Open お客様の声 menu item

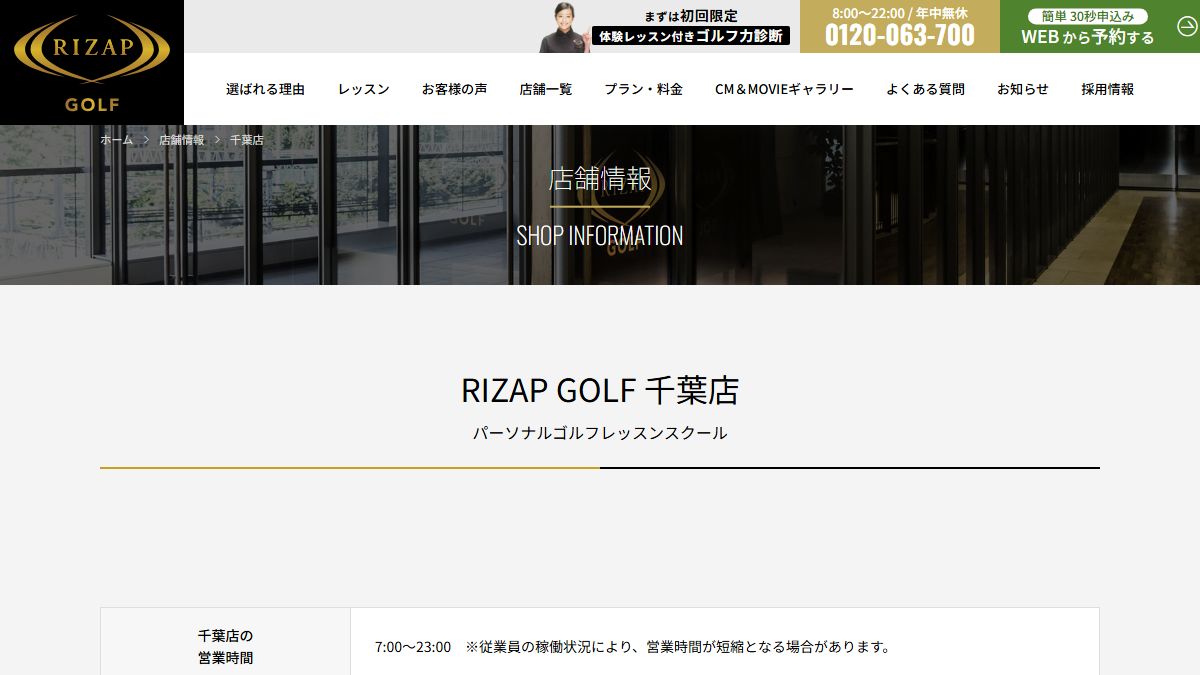(454, 89)
